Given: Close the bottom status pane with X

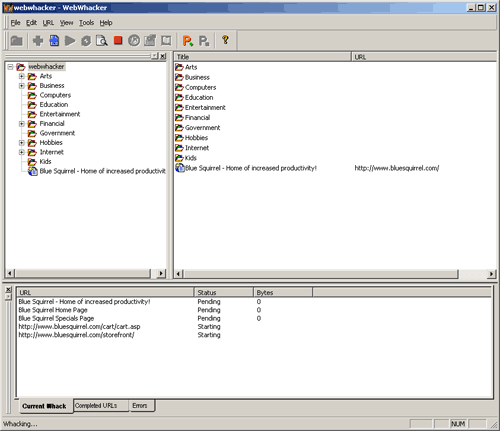Looking at the screenshot, I should coord(8,289).
